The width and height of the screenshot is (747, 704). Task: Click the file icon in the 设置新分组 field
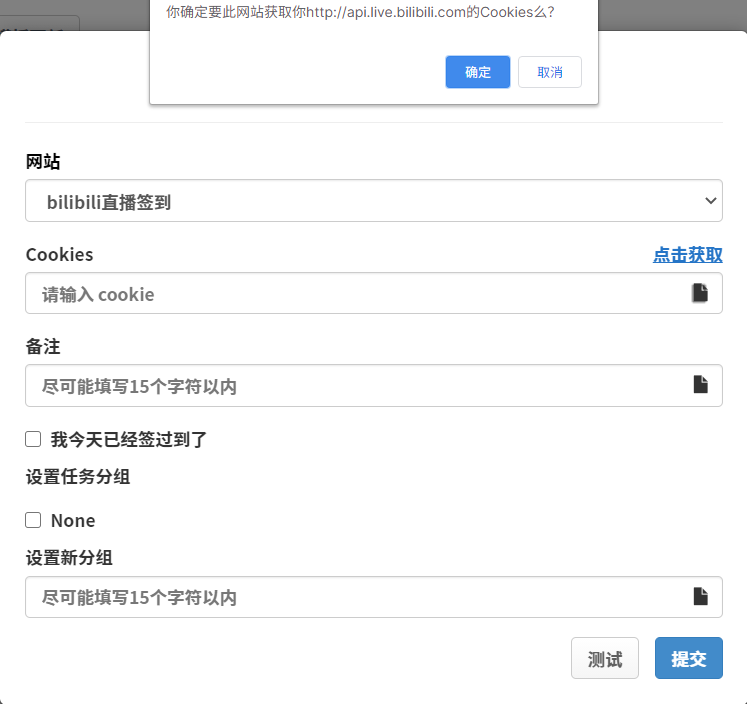(700, 596)
